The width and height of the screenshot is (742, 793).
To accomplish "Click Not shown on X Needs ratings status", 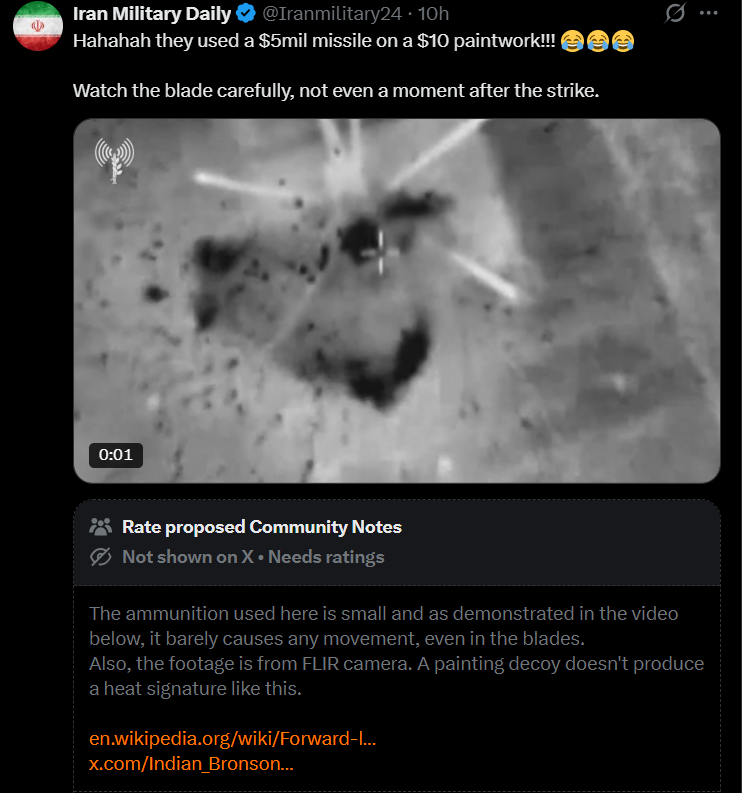I will [x=253, y=557].
